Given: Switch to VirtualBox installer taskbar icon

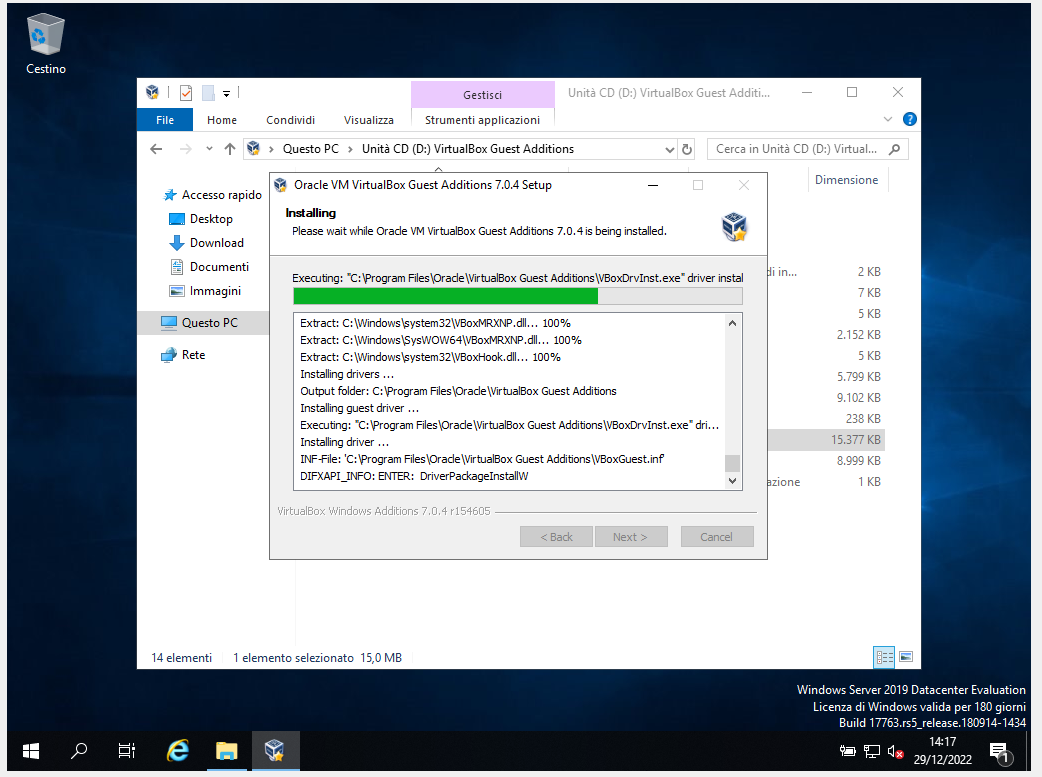Looking at the screenshot, I should (275, 751).
